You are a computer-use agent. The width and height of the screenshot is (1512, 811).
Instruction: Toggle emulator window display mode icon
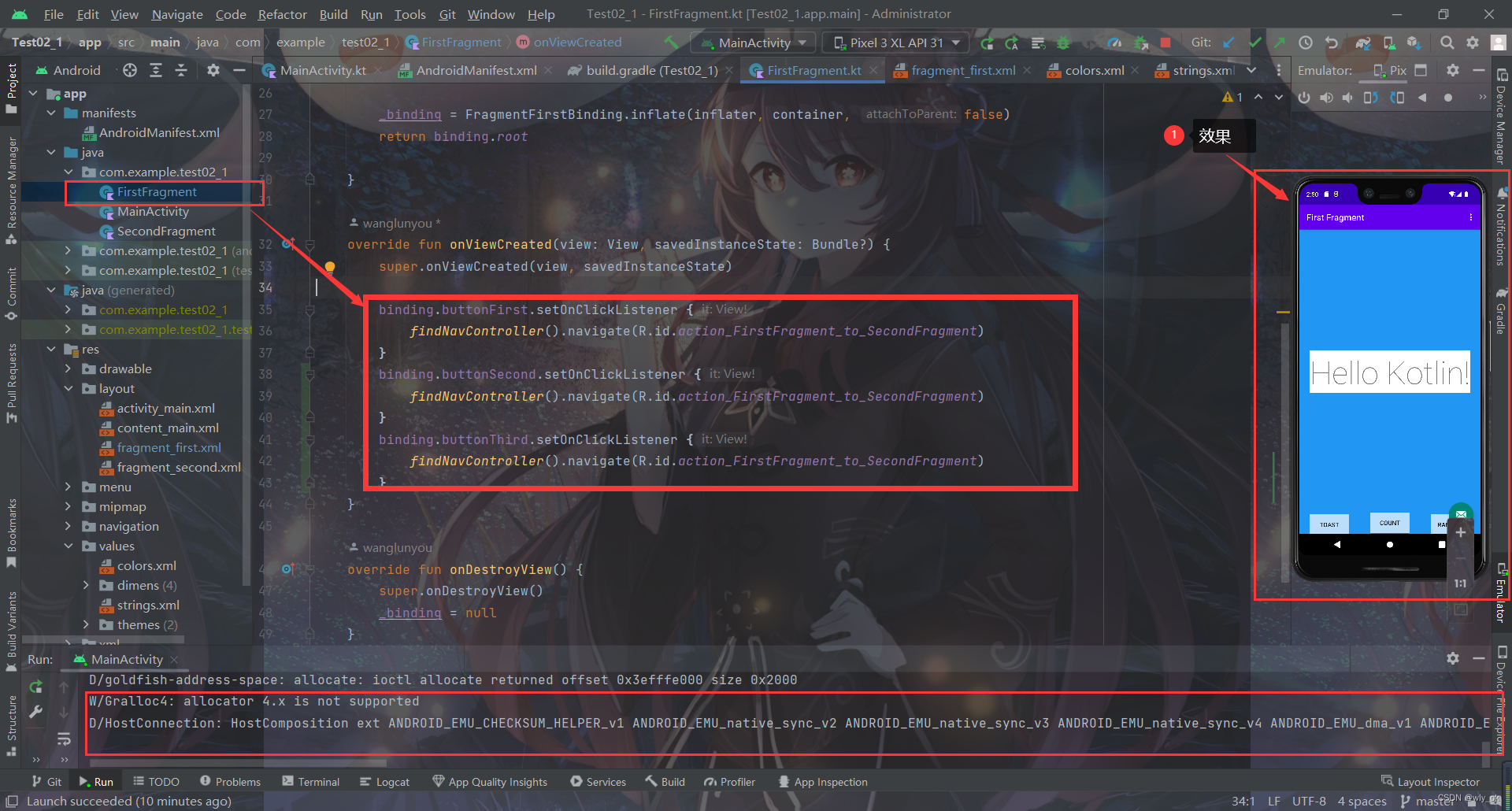[x=1421, y=70]
